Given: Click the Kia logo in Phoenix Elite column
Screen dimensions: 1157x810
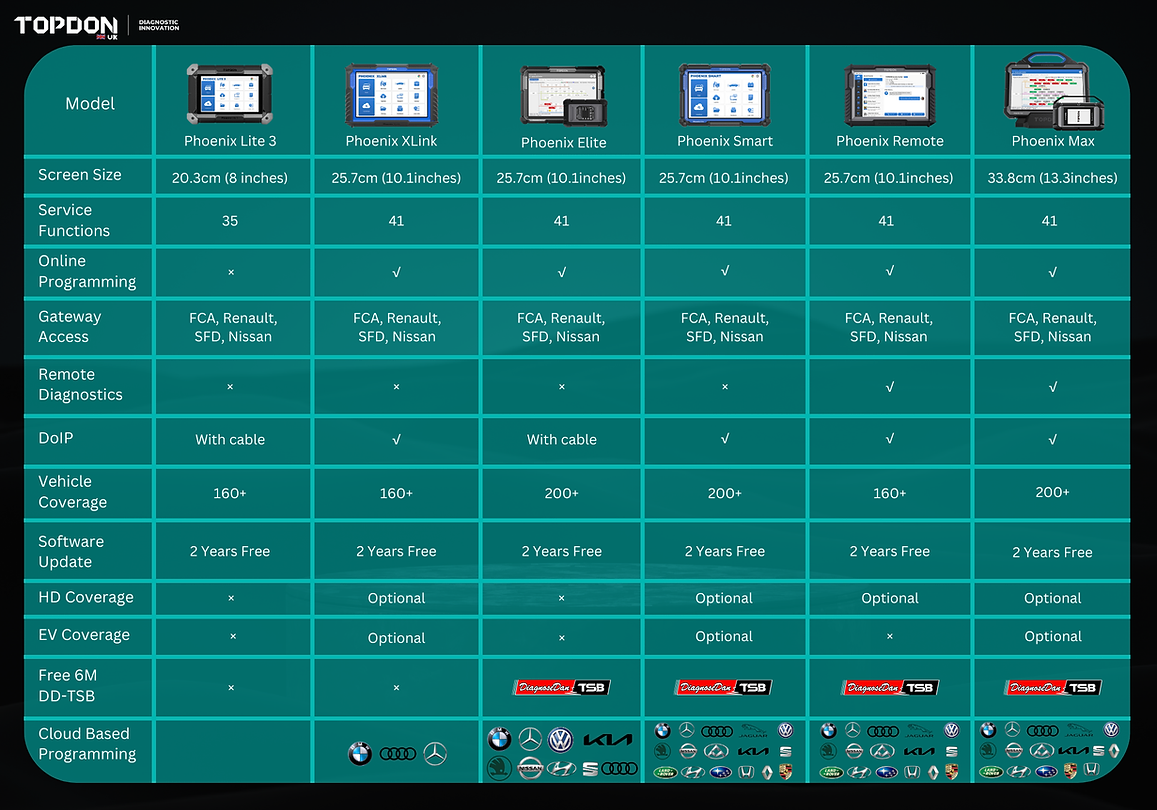Looking at the screenshot, I should coord(608,739).
